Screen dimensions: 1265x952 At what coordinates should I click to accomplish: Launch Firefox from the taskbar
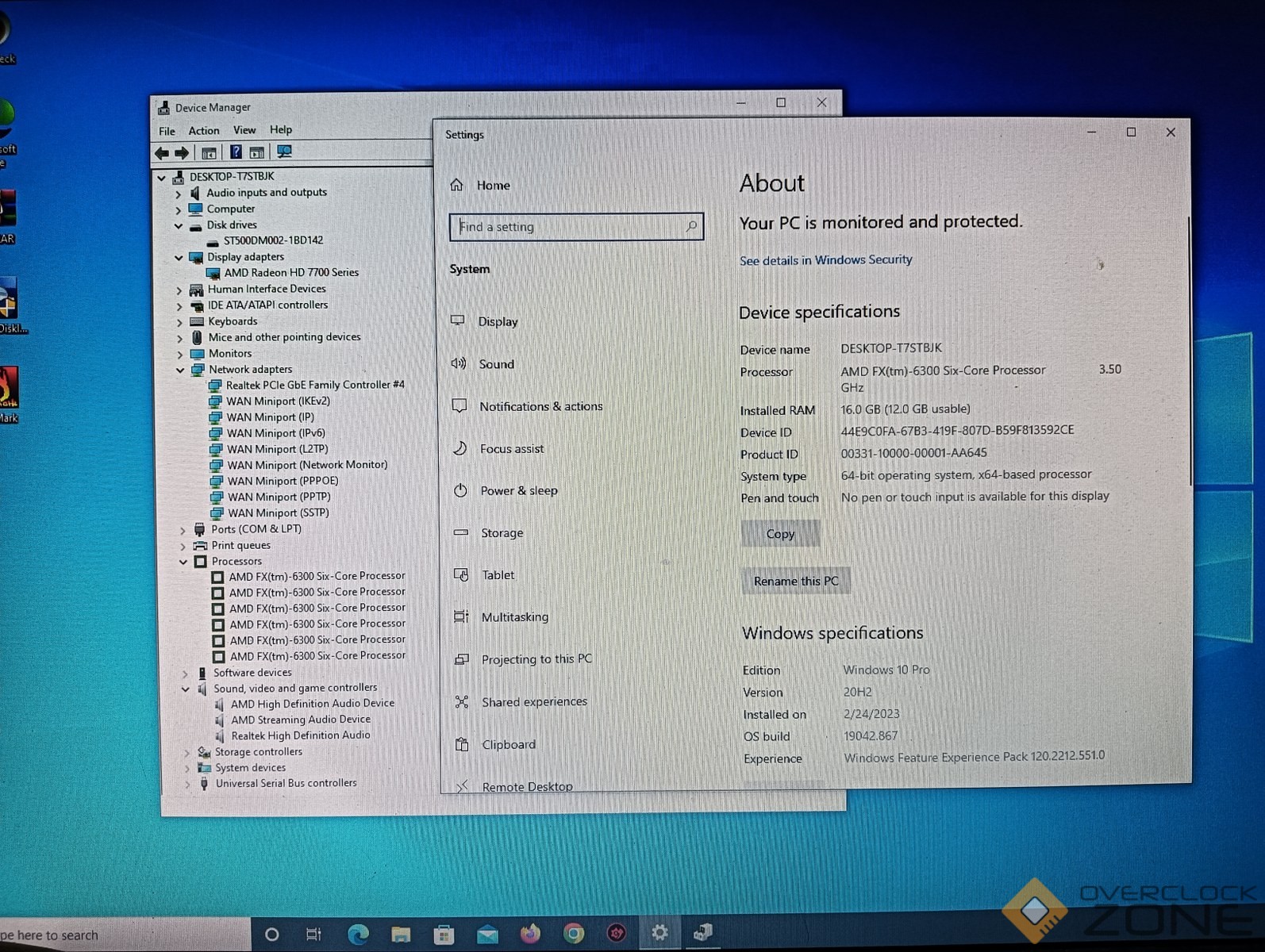point(530,934)
